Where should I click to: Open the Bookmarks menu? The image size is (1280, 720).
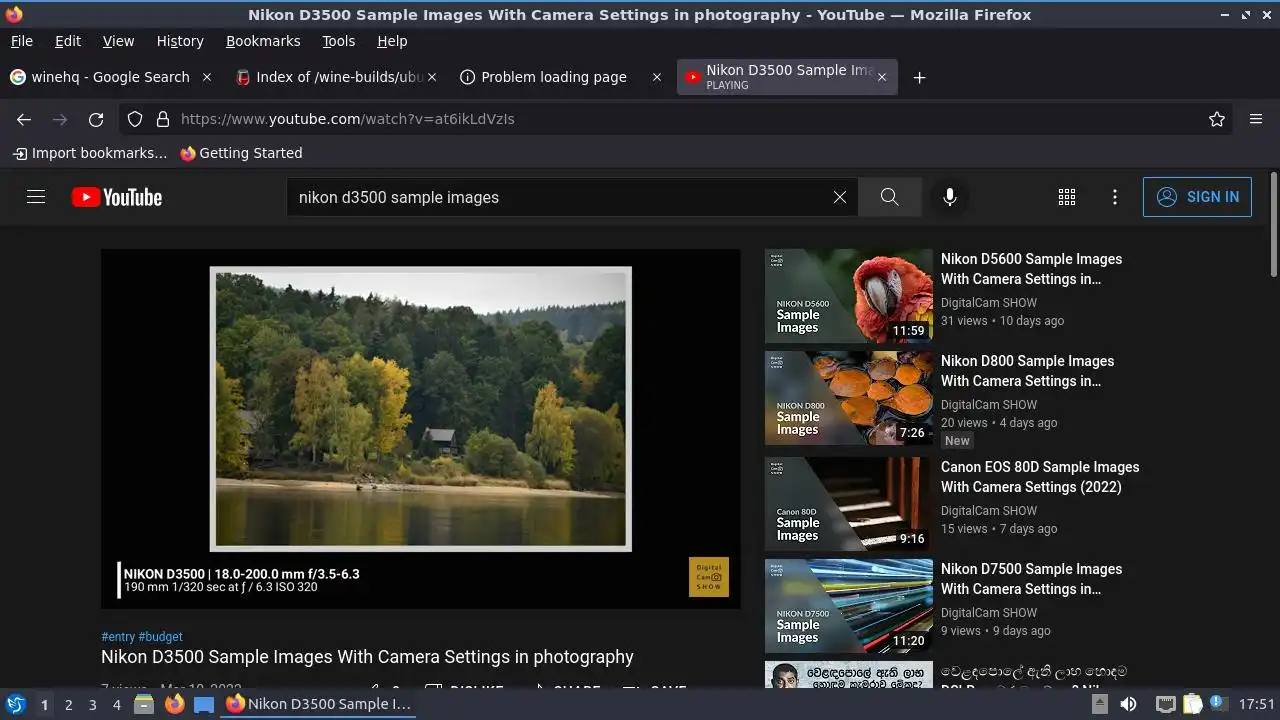[263, 41]
